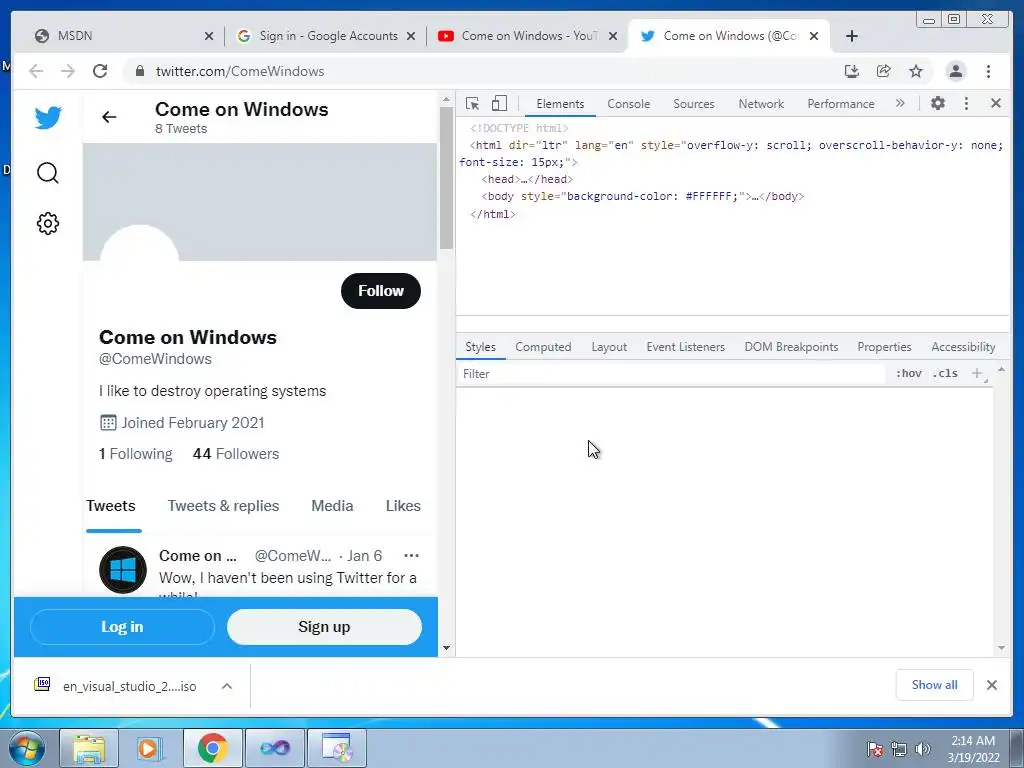Image resolution: width=1024 pixels, height=768 pixels.
Task: Toggle the device toolbar in DevTools
Action: (x=499, y=103)
